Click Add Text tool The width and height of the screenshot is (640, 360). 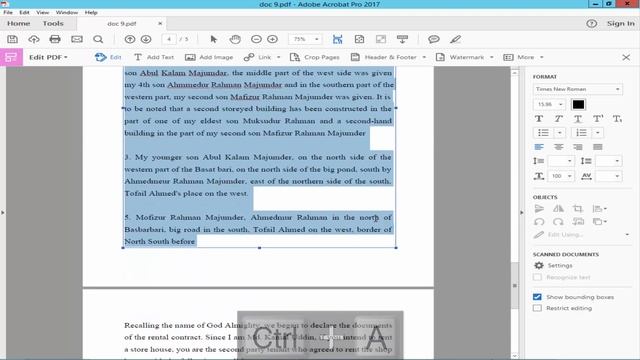tap(154, 57)
